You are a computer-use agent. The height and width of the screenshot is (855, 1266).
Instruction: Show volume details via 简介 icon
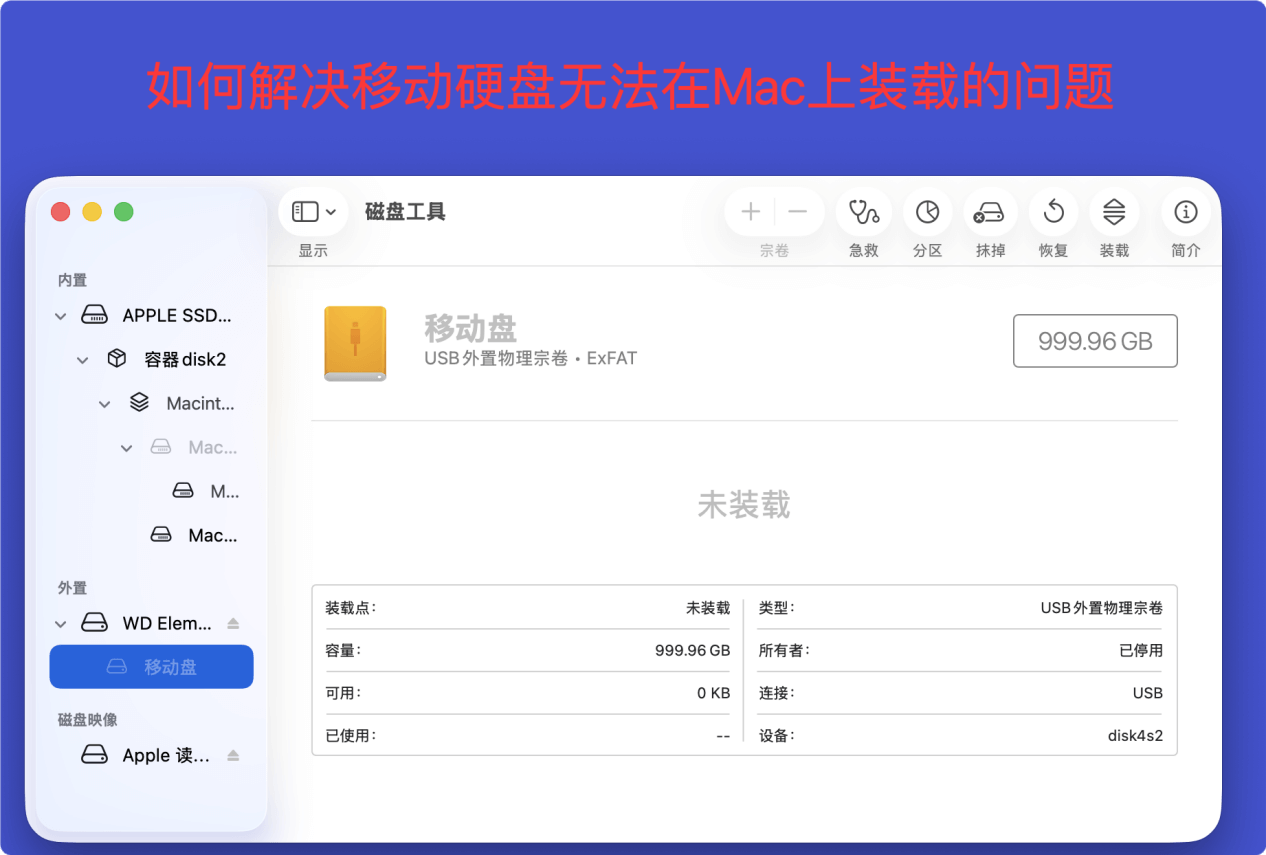(x=1185, y=211)
